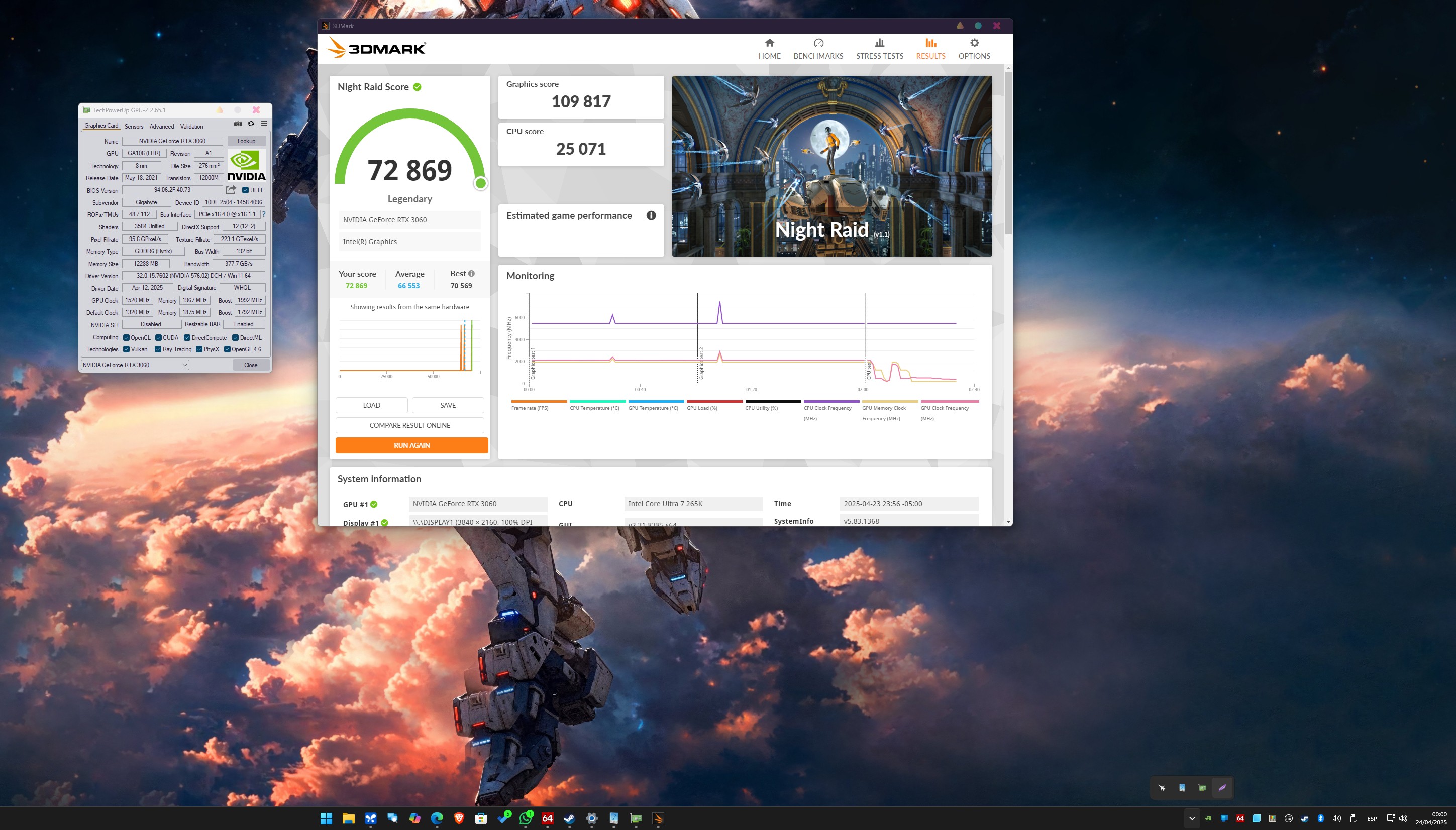The height and width of the screenshot is (830, 1456).
Task: Toggle the UEFI checkbox
Action: pyautogui.click(x=245, y=190)
